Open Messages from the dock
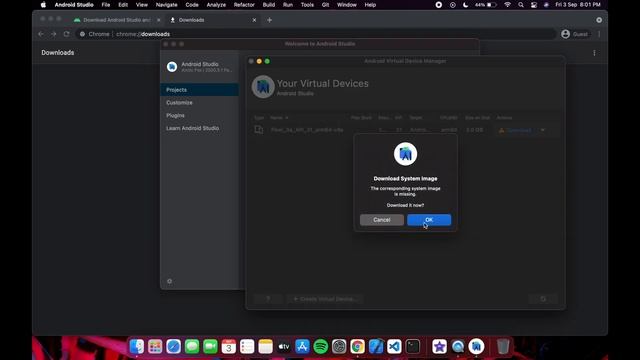 coord(192,347)
